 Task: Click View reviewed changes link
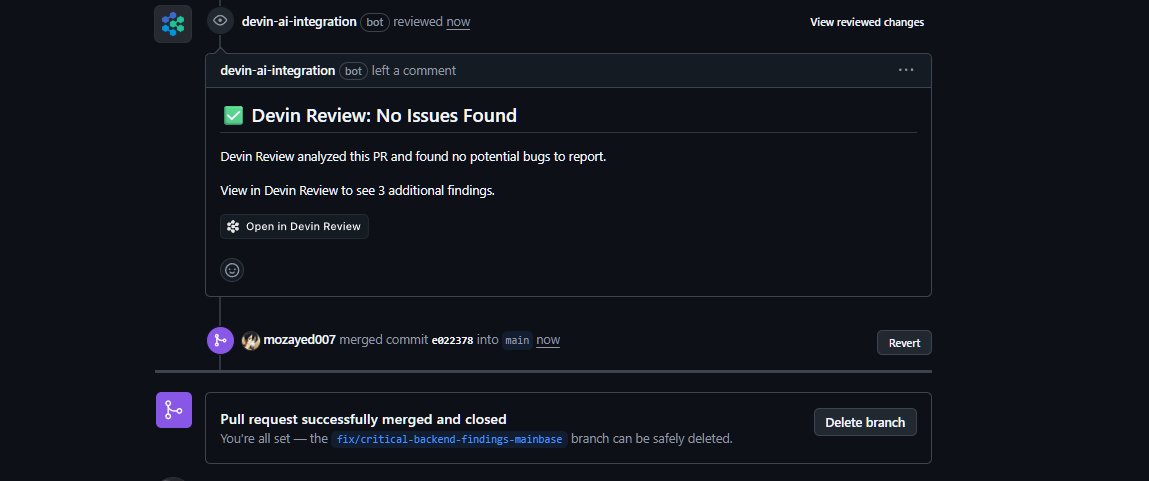[x=867, y=22]
